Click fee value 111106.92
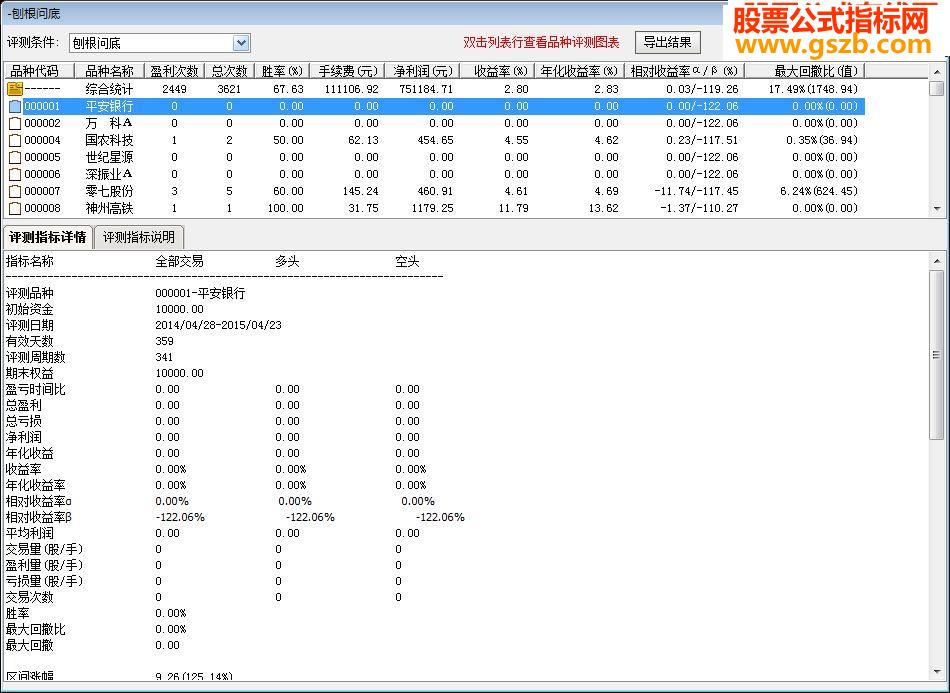This screenshot has width=950, height=693. [351, 89]
